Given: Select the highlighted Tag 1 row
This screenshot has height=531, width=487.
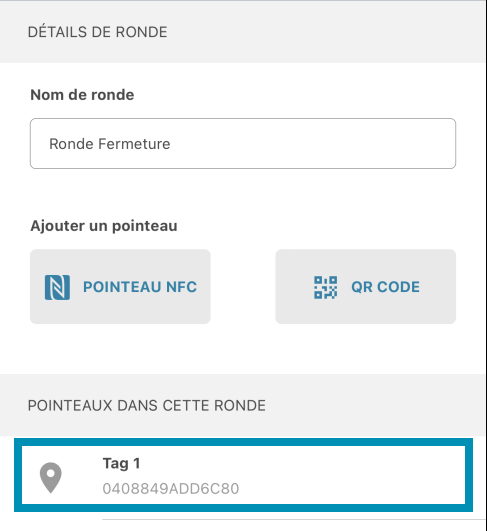Looking at the screenshot, I should coord(243,475).
